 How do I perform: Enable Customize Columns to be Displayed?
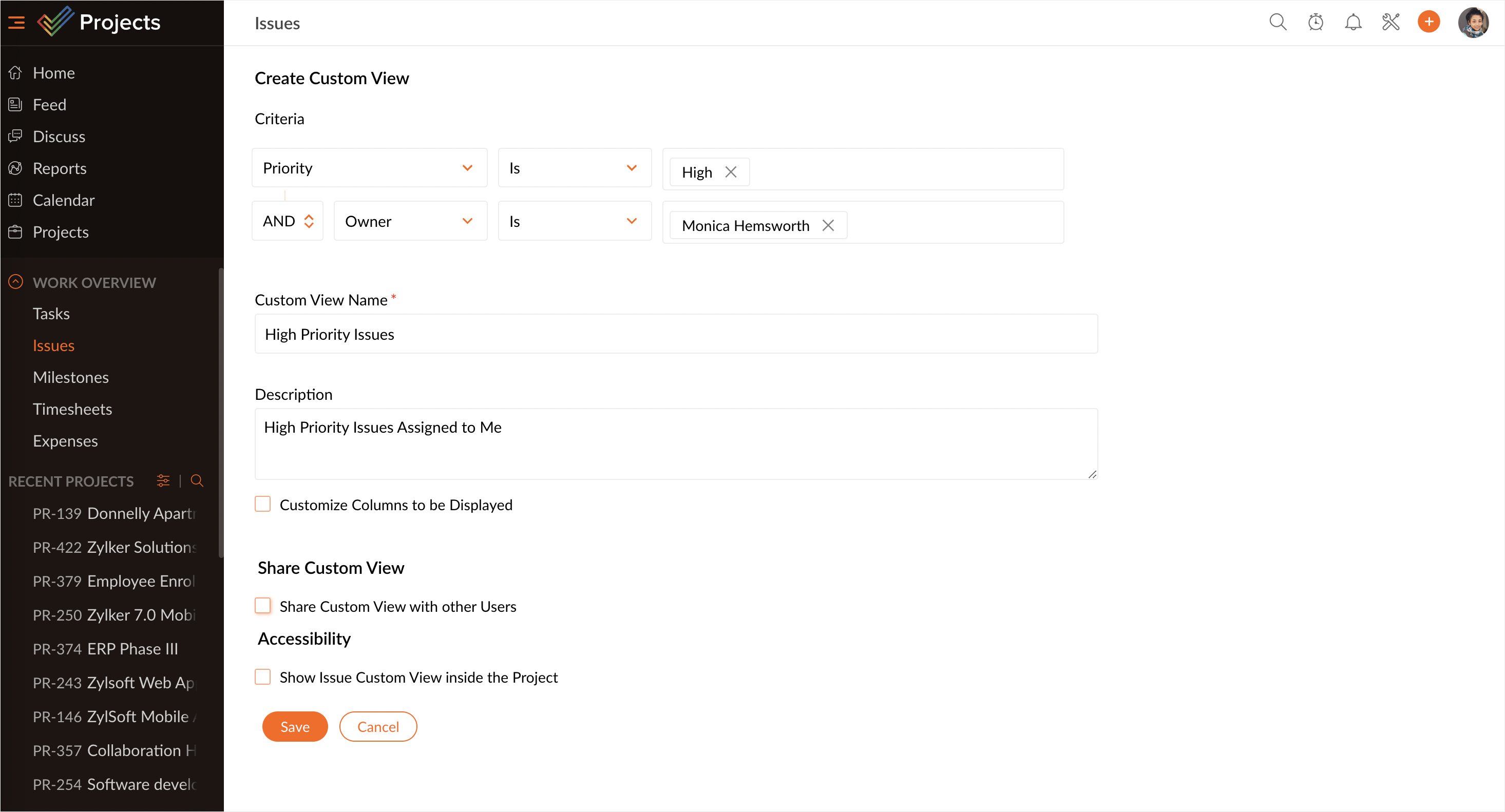263,504
